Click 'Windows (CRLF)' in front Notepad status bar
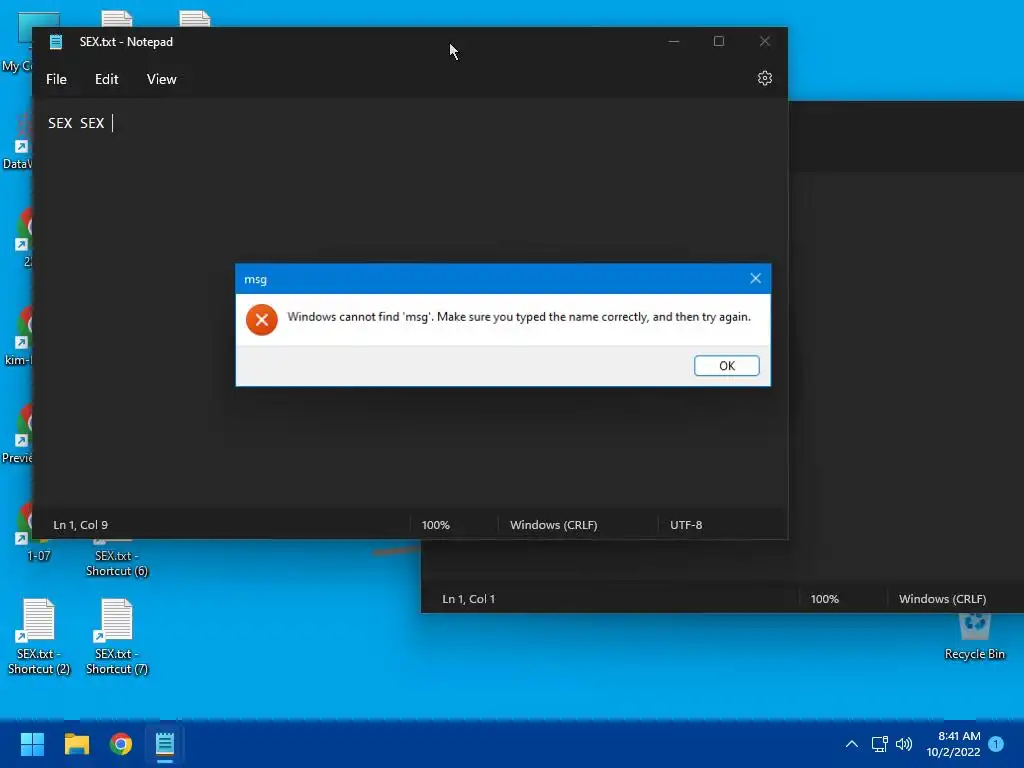 tap(553, 525)
